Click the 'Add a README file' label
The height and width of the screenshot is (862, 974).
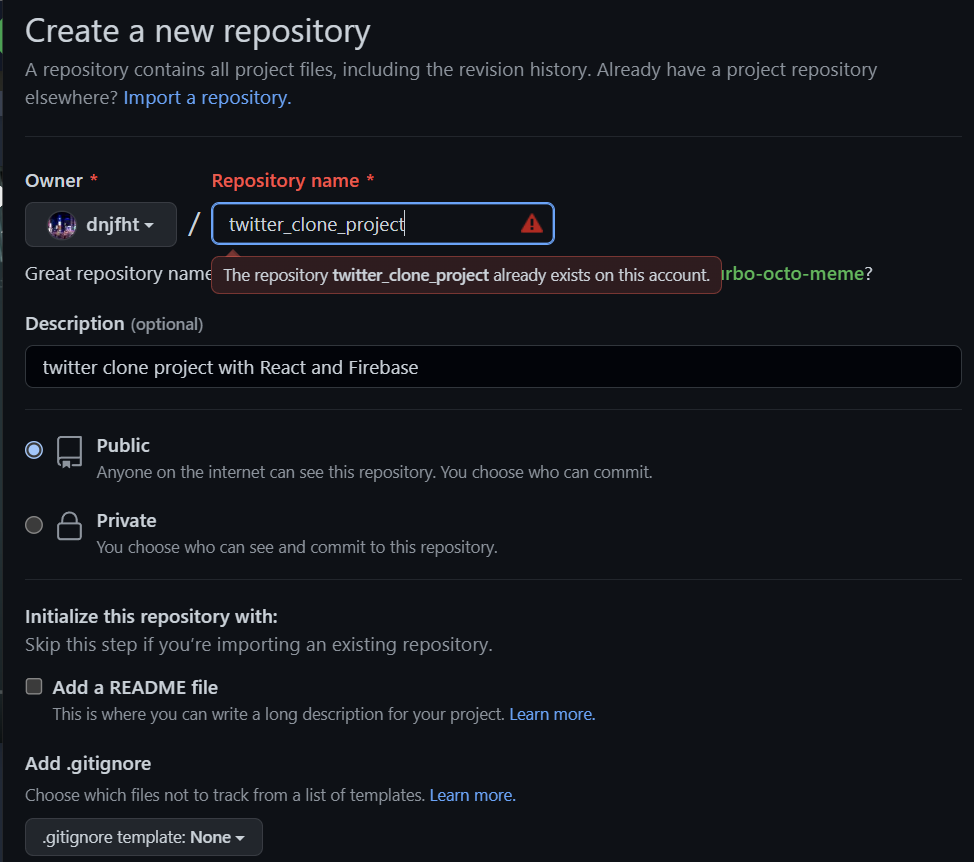[135, 687]
